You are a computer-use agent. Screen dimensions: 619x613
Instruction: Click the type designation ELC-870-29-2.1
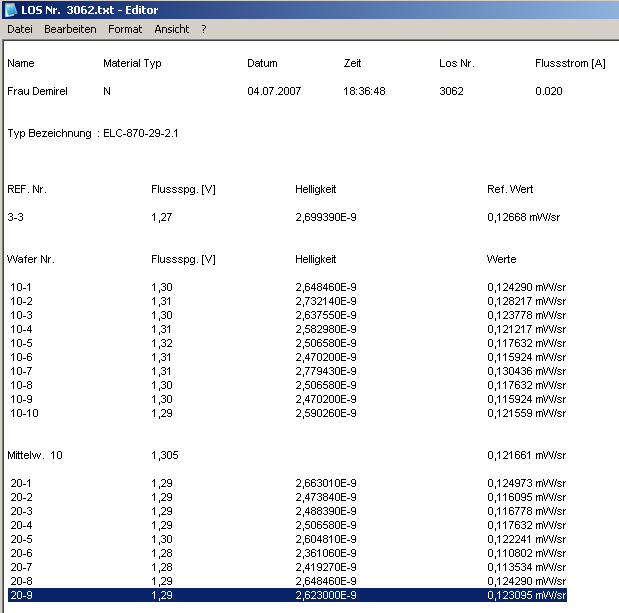click(141, 133)
